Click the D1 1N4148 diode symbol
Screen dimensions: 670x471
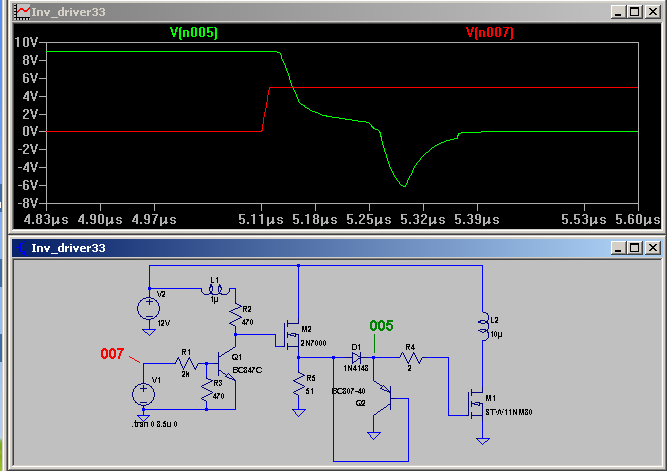pyautogui.click(x=355, y=357)
